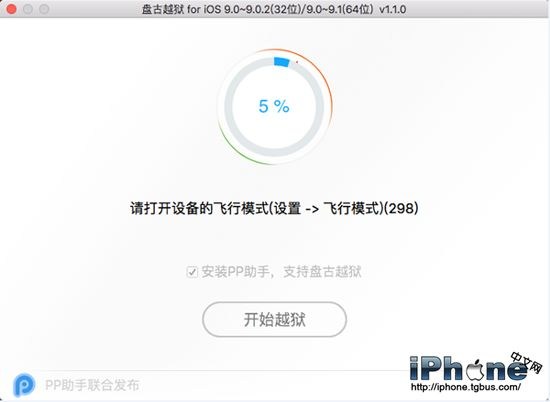Click the airplane mode instruction text

(274, 208)
